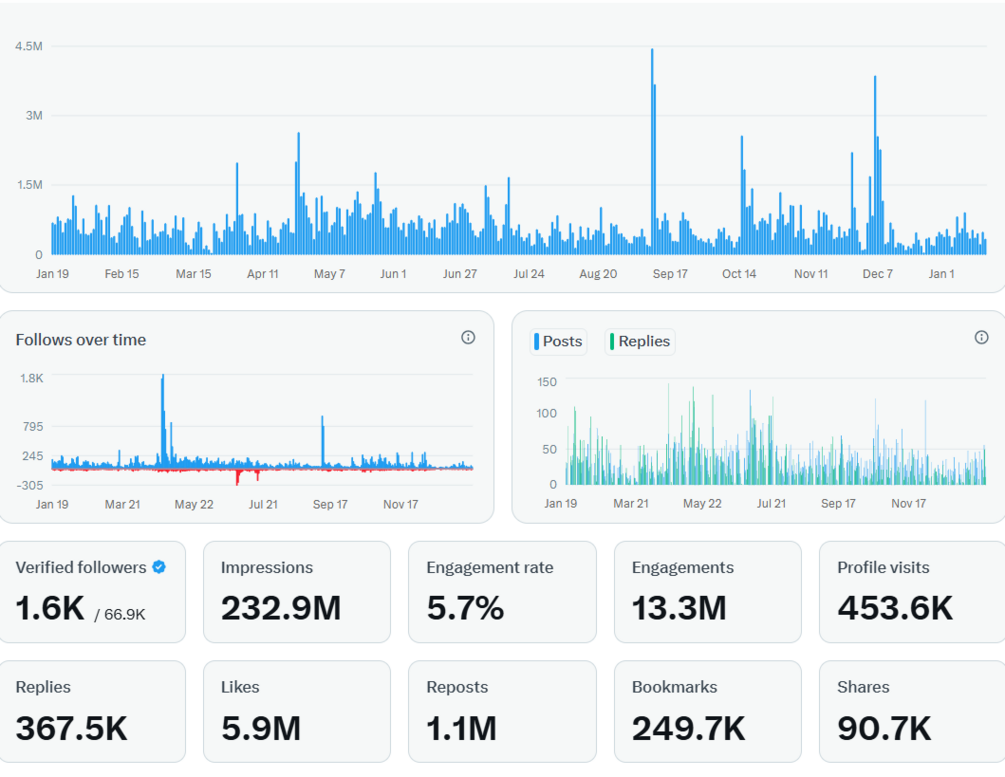Click the 1.1M reposts value
Screen dimensions: 1005x777
tap(461, 728)
